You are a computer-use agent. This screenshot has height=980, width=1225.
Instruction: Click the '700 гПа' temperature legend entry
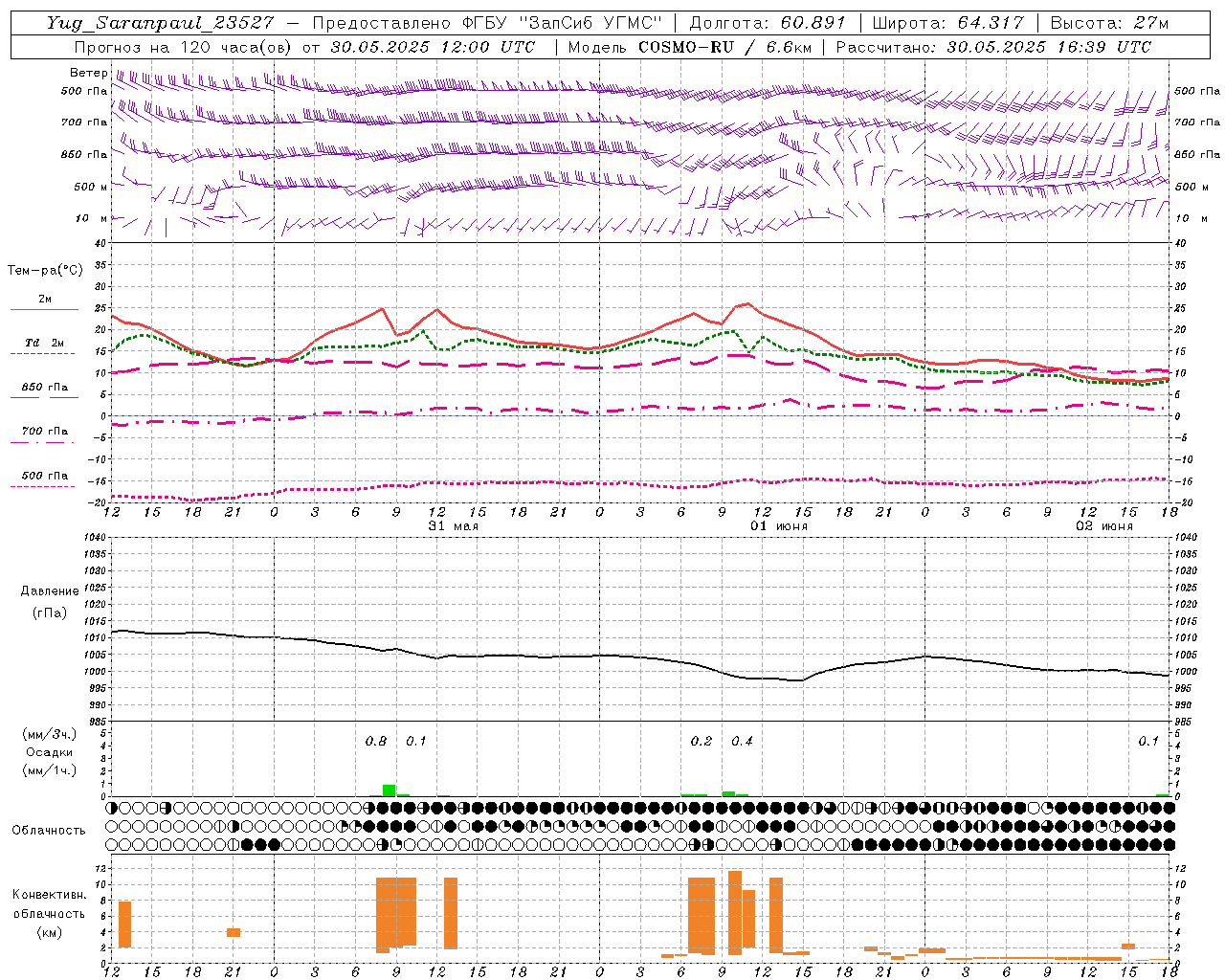[x=45, y=432]
